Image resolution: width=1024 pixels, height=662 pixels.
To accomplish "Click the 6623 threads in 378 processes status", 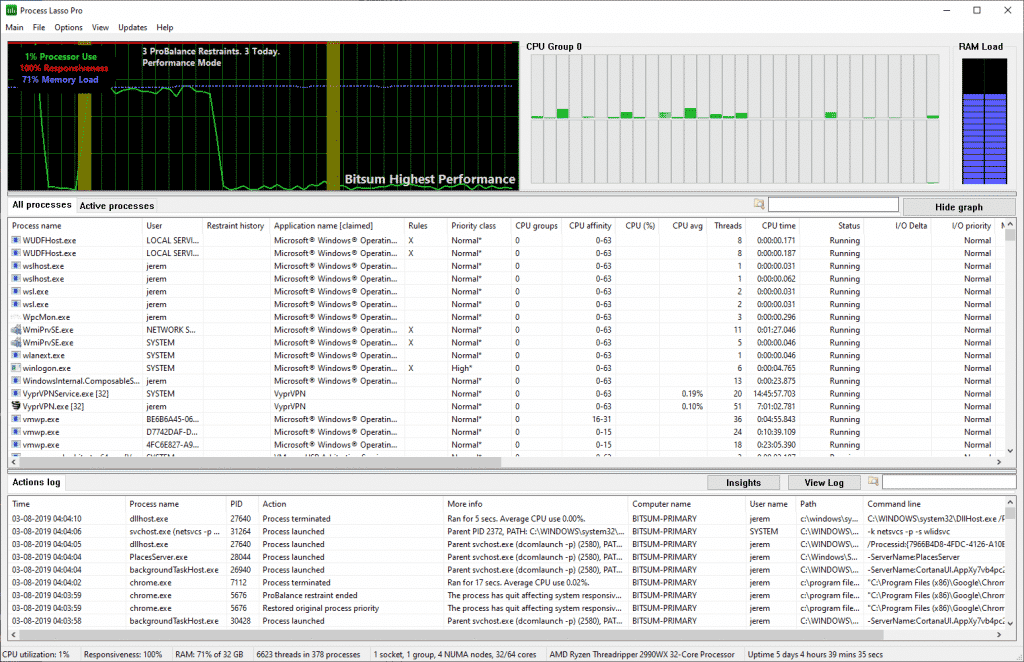I will (x=308, y=654).
